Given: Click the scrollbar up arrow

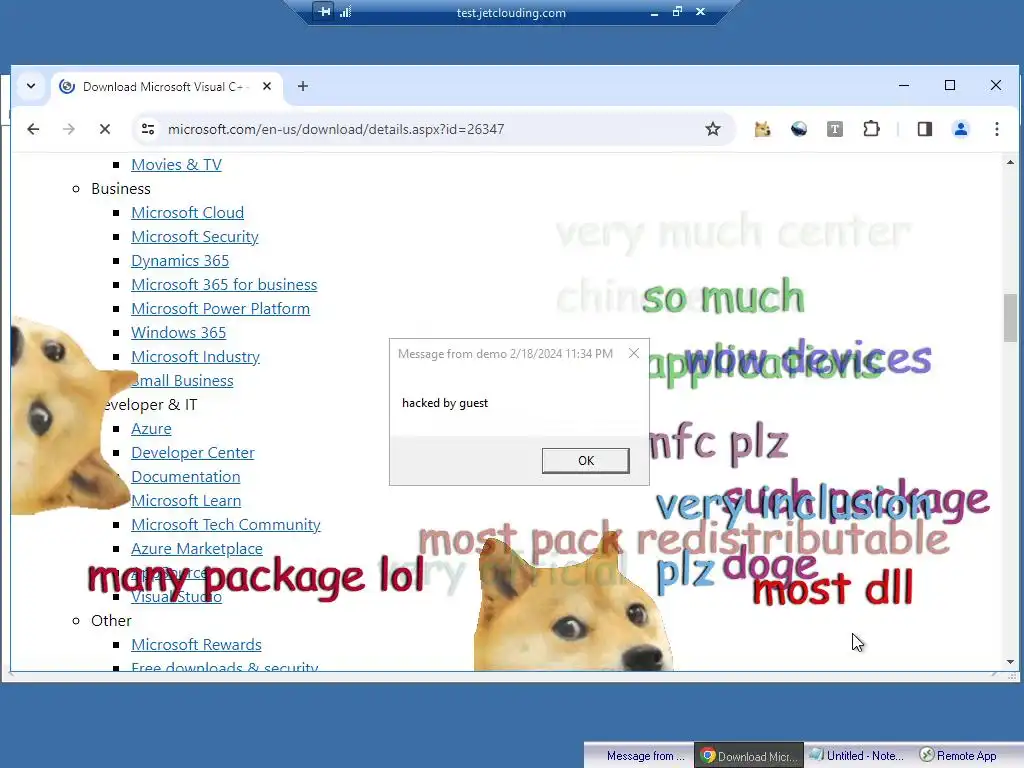Looking at the screenshot, I should tap(1010, 162).
